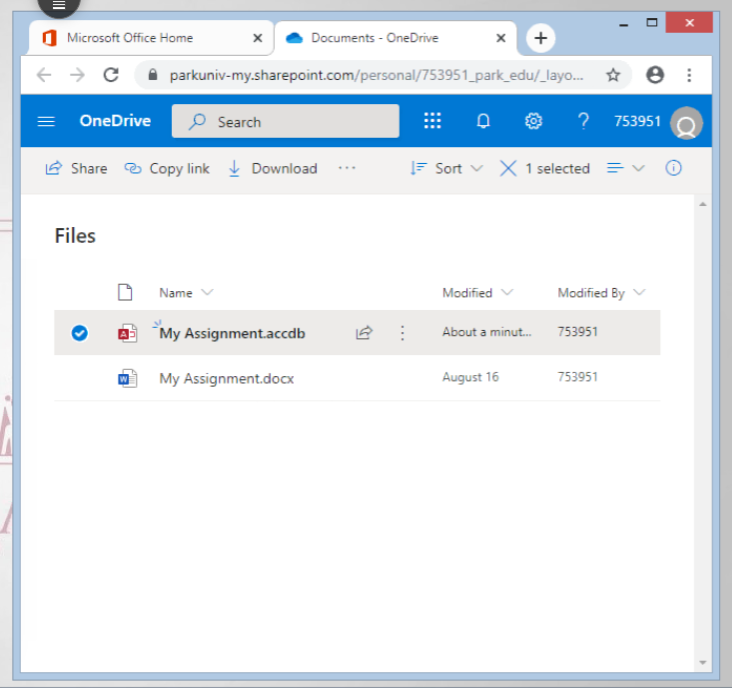Click the OneDrive brand link
Viewport: 732px width, 688px height.
[x=115, y=121]
